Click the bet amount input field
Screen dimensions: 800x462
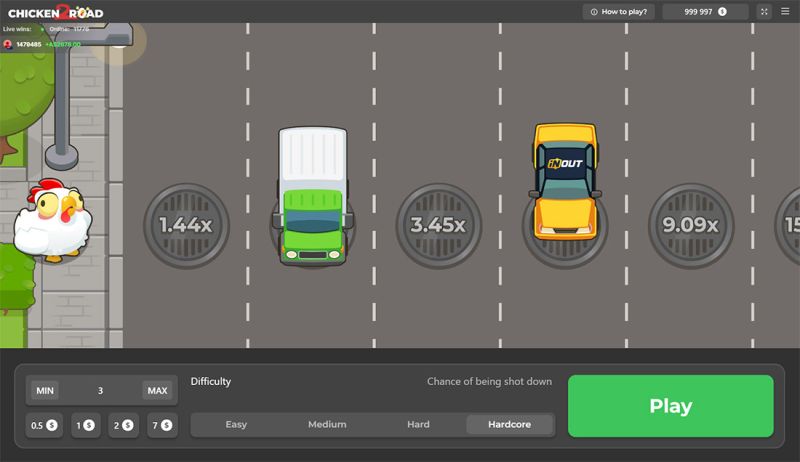point(100,390)
